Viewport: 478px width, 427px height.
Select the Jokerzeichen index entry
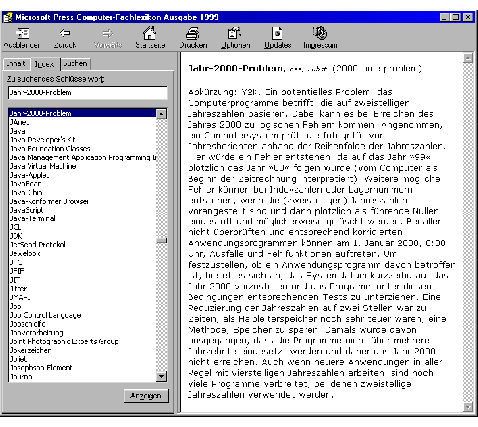pos(30,350)
